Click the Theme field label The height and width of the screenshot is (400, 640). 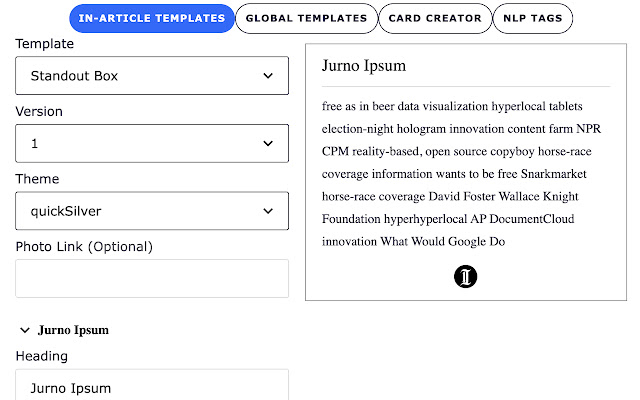tap(37, 179)
